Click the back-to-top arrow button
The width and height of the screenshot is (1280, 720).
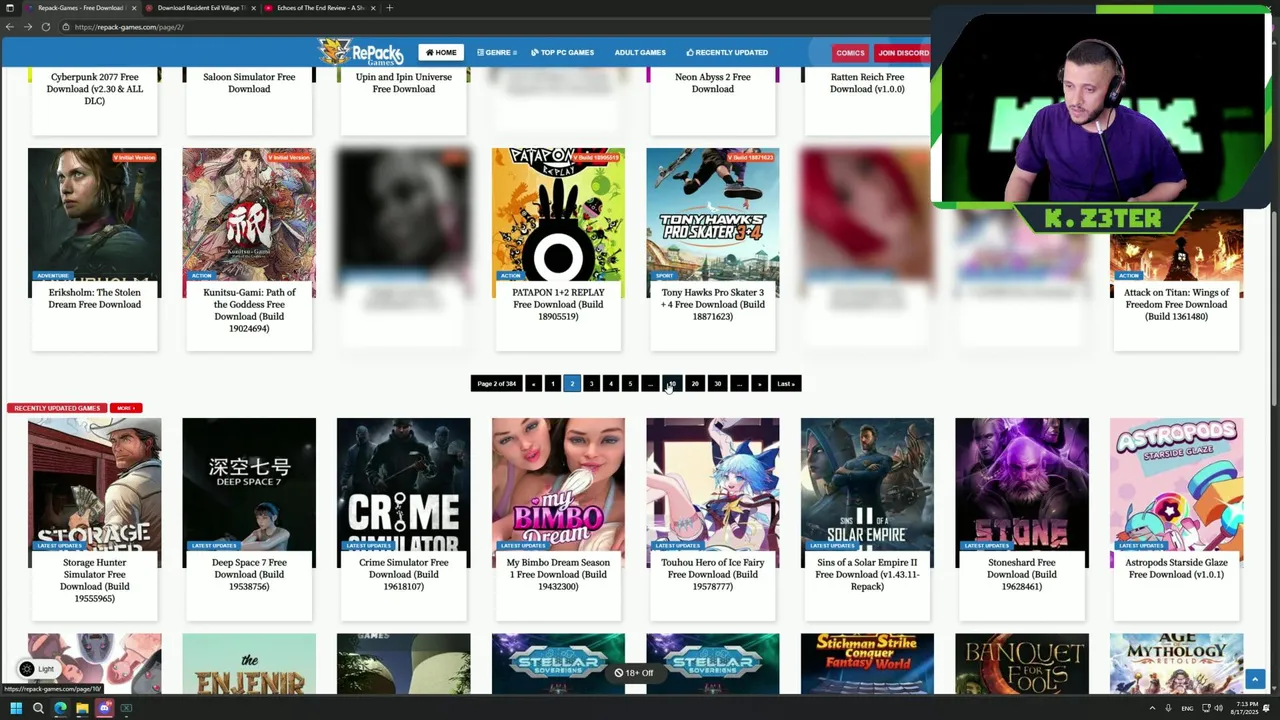(x=1255, y=679)
